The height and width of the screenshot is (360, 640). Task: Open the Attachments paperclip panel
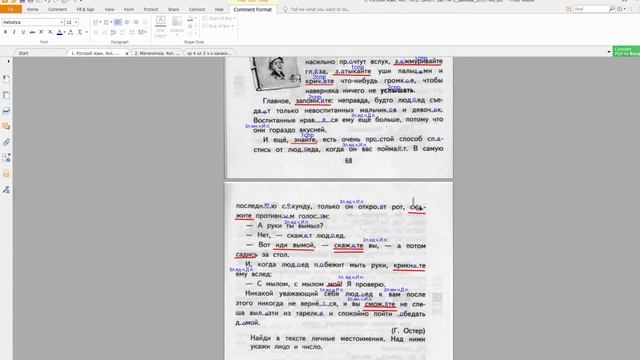tap(6, 142)
